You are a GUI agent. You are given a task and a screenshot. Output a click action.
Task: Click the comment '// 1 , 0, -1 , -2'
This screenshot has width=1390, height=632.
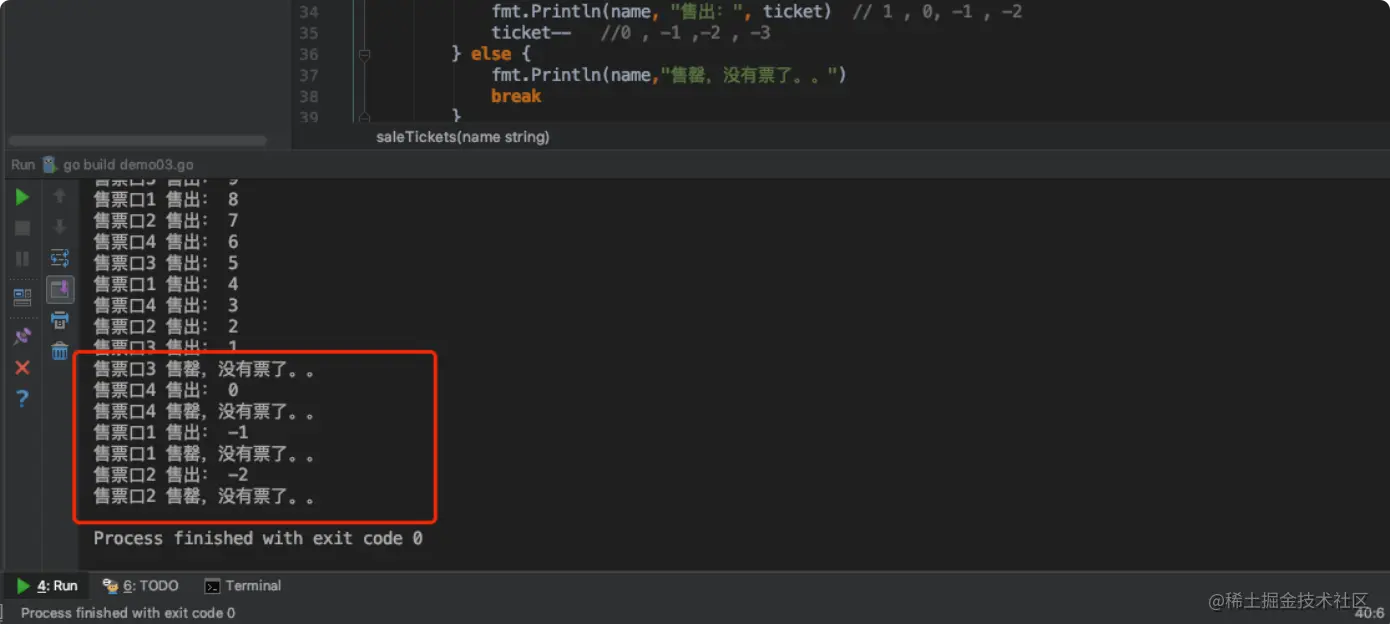[937, 12]
